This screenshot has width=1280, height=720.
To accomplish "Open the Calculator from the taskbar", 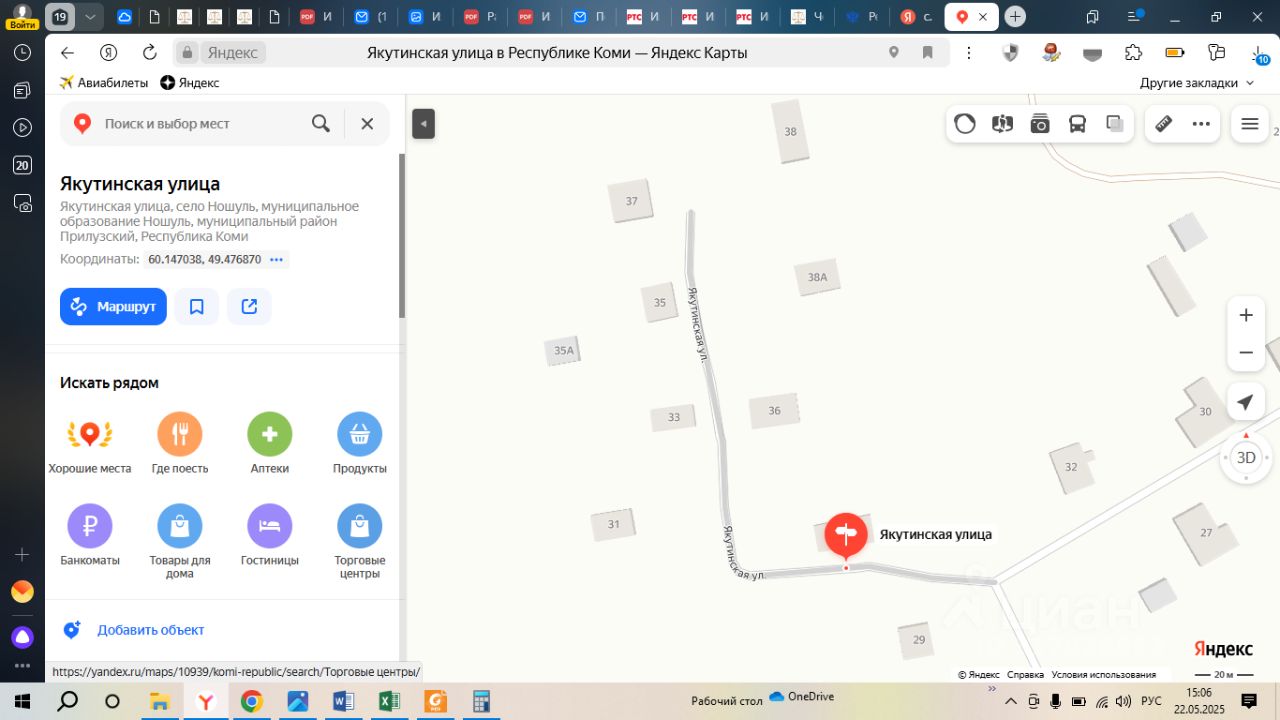I will coord(482,701).
